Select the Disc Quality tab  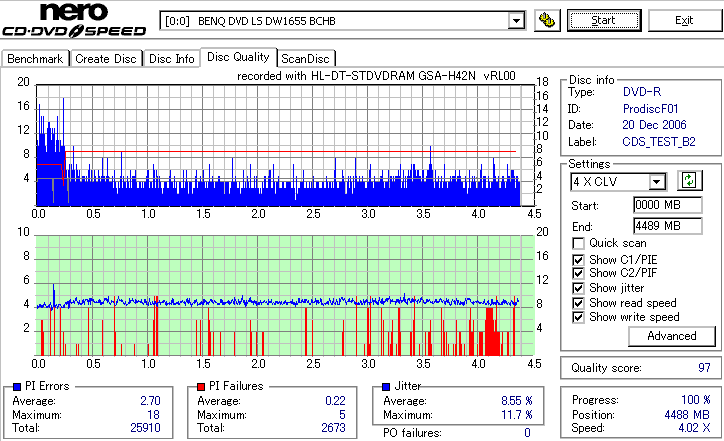[238, 57]
